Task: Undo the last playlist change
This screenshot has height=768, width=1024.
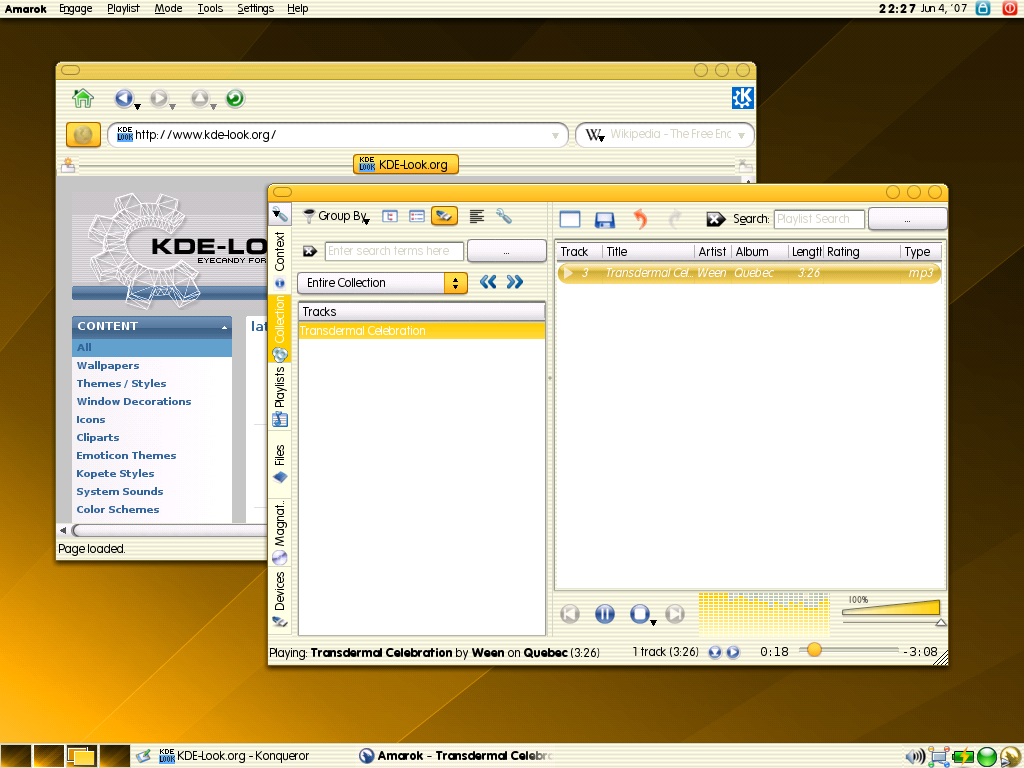Action: click(x=640, y=219)
